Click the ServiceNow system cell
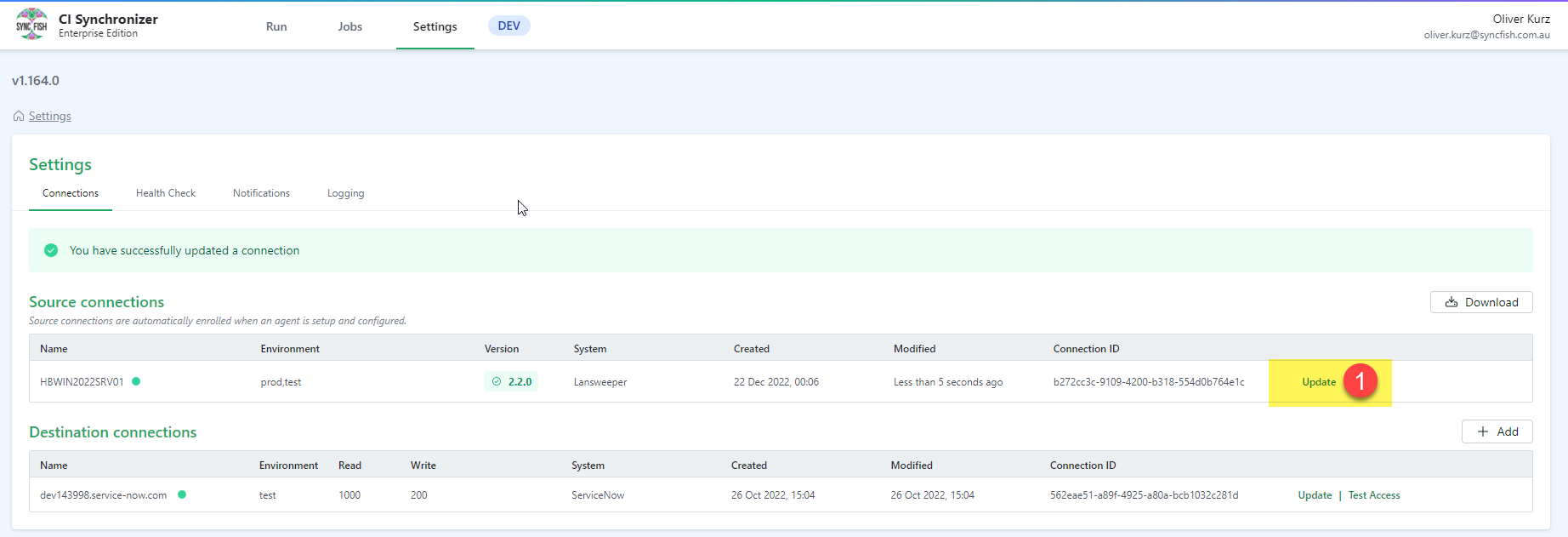The height and width of the screenshot is (537, 1568). pyautogui.click(x=598, y=495)
